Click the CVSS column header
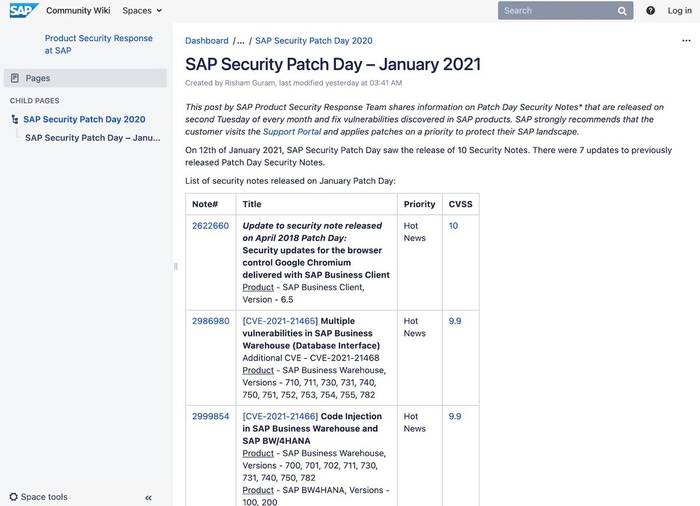700x506 pixels. [x=460, y=204]
